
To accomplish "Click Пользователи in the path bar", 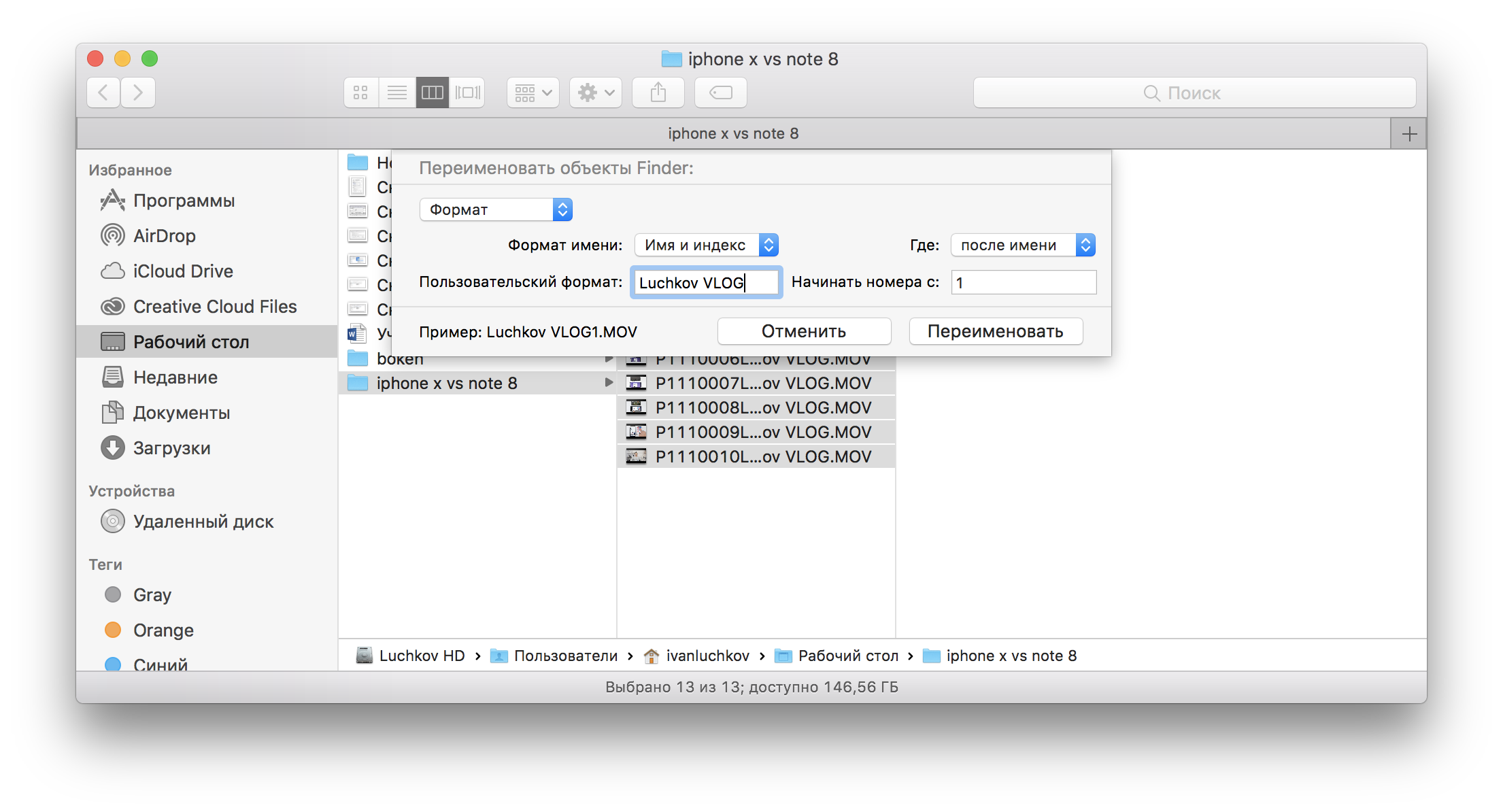I will 554,656.
